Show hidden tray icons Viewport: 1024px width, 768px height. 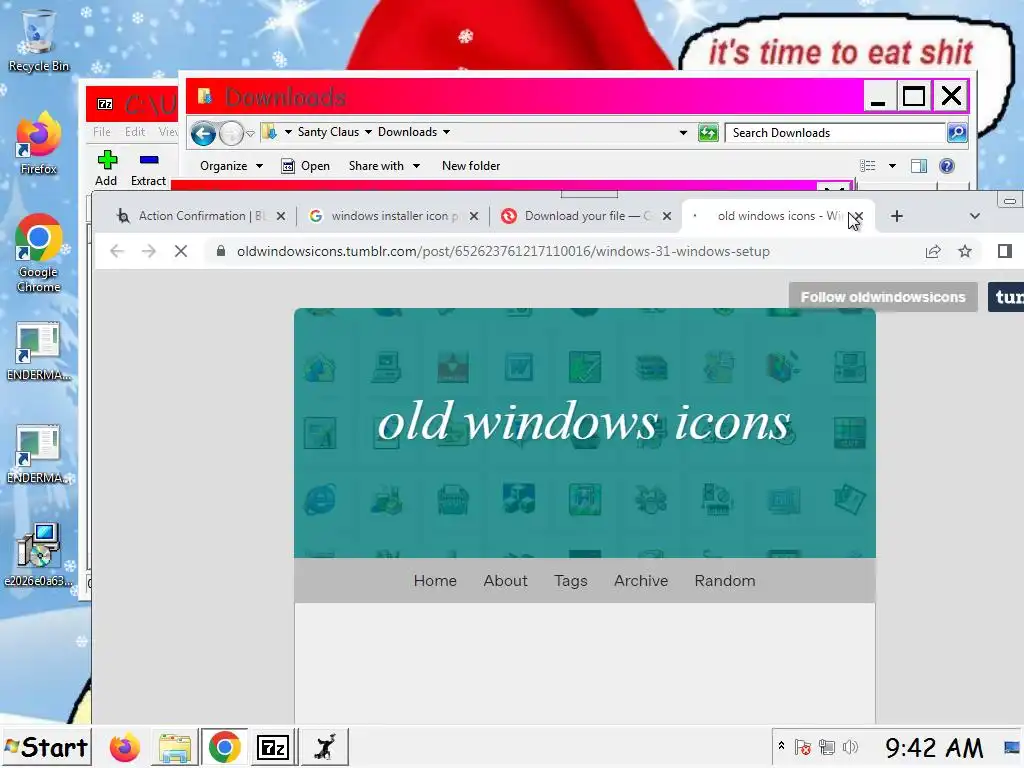(781, 745)
